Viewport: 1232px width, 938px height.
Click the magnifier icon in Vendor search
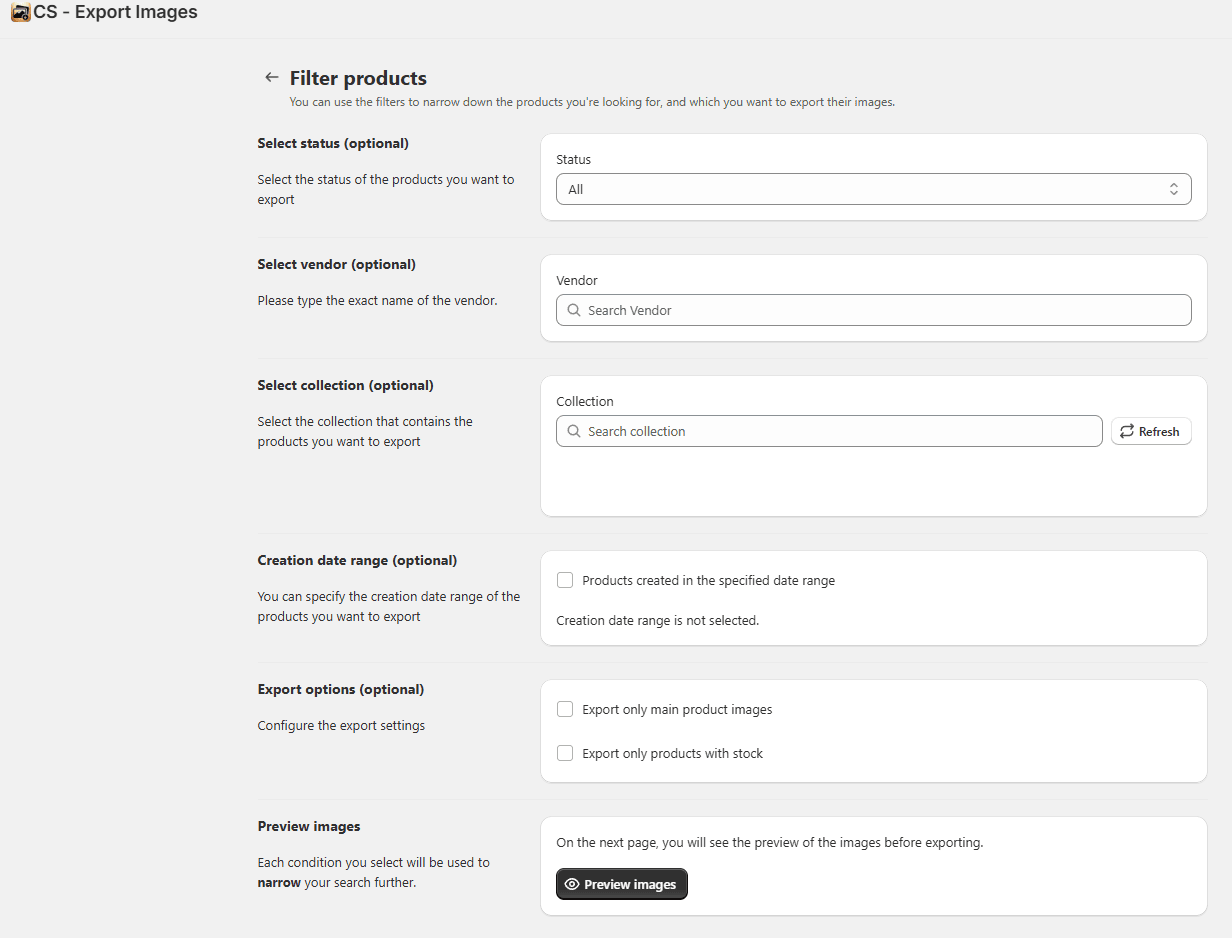(574, 310)
